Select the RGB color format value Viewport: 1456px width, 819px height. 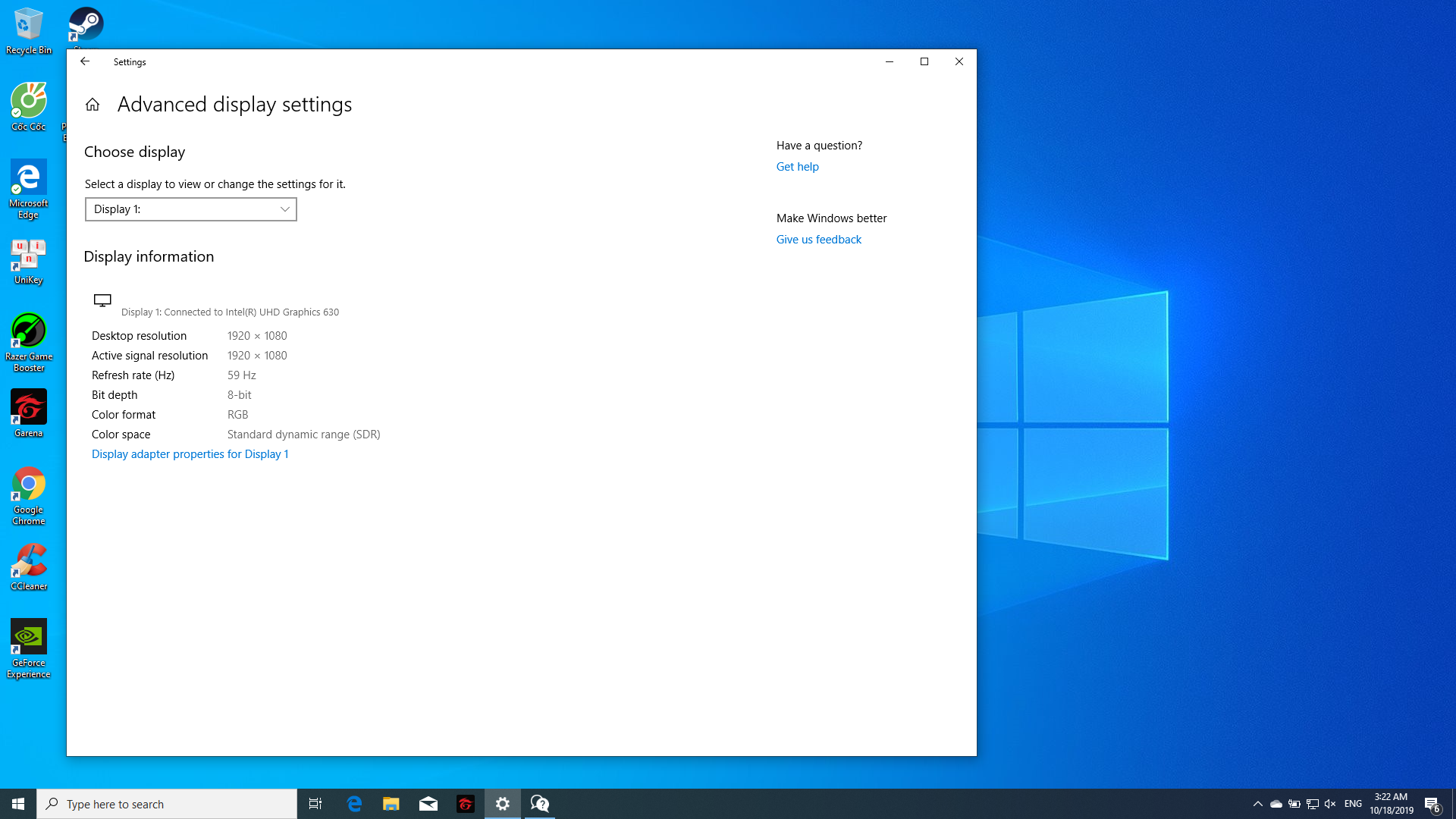coord(238,415)
